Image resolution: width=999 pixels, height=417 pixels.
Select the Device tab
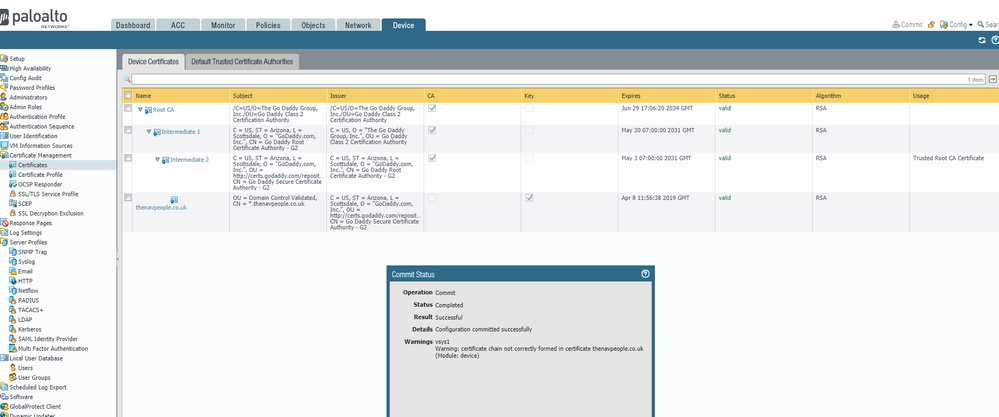point(403,25)
